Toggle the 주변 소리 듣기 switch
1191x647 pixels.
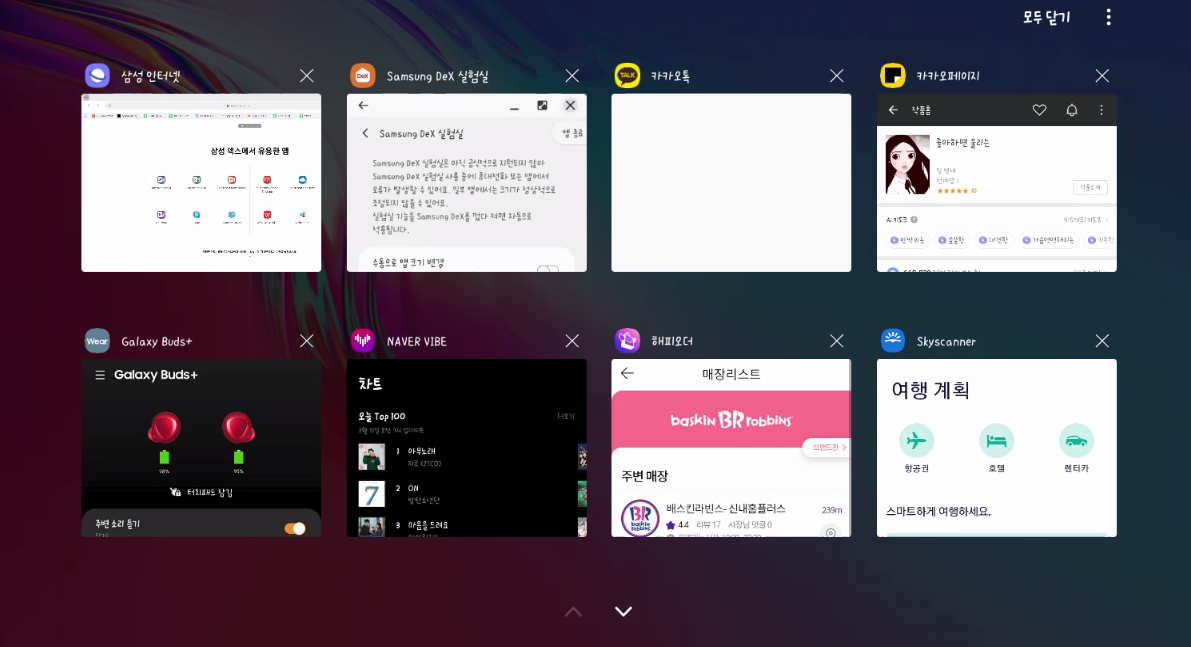(x=295, y=529)
